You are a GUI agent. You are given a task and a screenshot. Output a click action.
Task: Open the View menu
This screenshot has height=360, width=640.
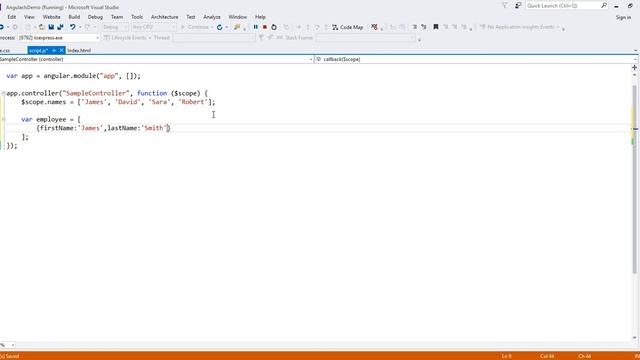pyautogui.click(x=29, y=17)
